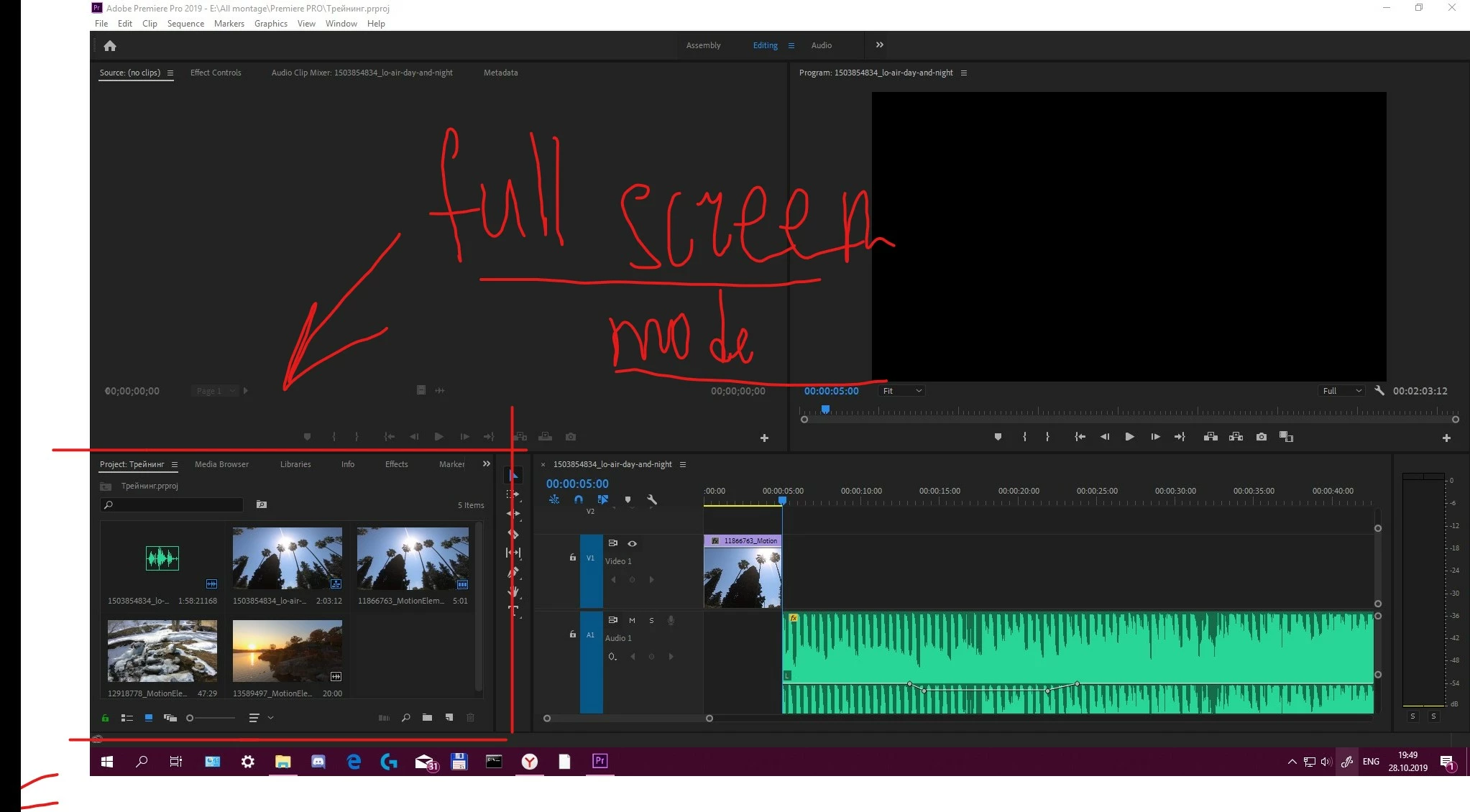Create a New Bin in Project panel
This screenshot has width=1470, height=812.
[427, 718]
